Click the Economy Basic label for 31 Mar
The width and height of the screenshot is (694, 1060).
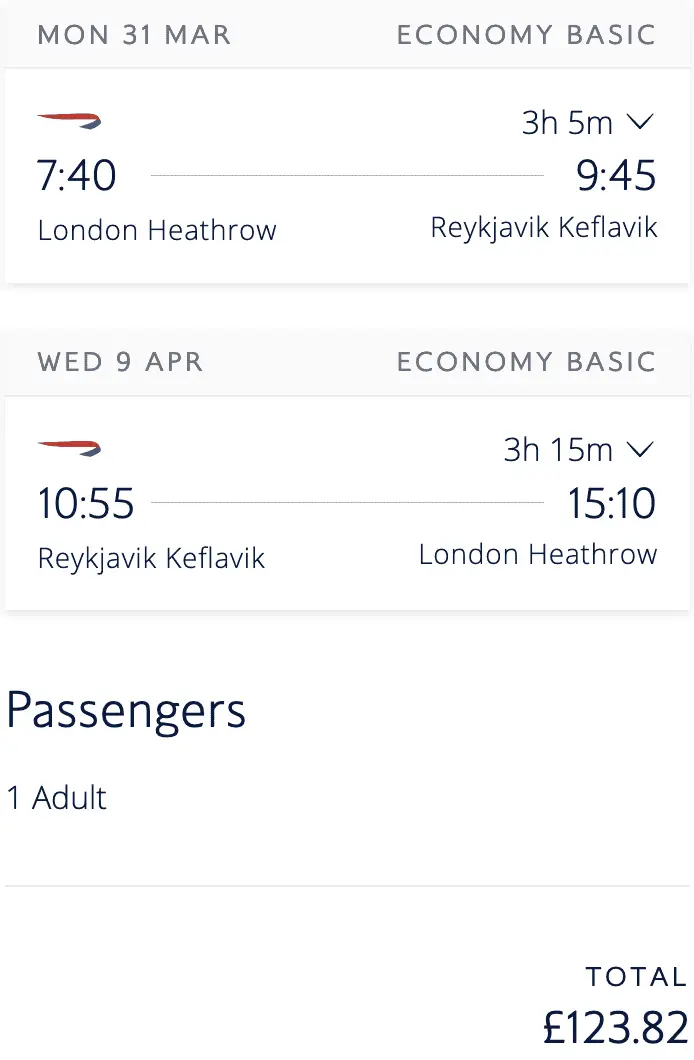[526, 35]
